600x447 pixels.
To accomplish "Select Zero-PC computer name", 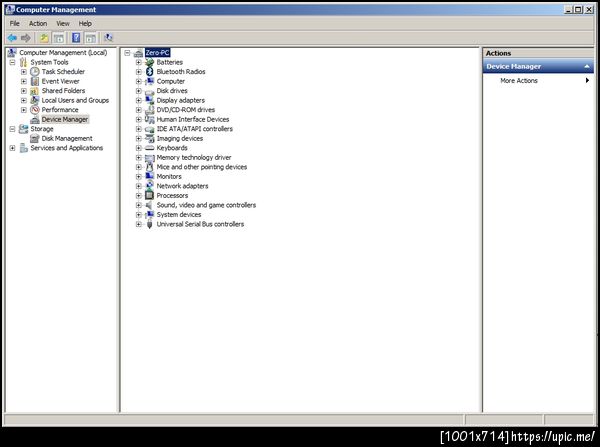I will (157, 53).
